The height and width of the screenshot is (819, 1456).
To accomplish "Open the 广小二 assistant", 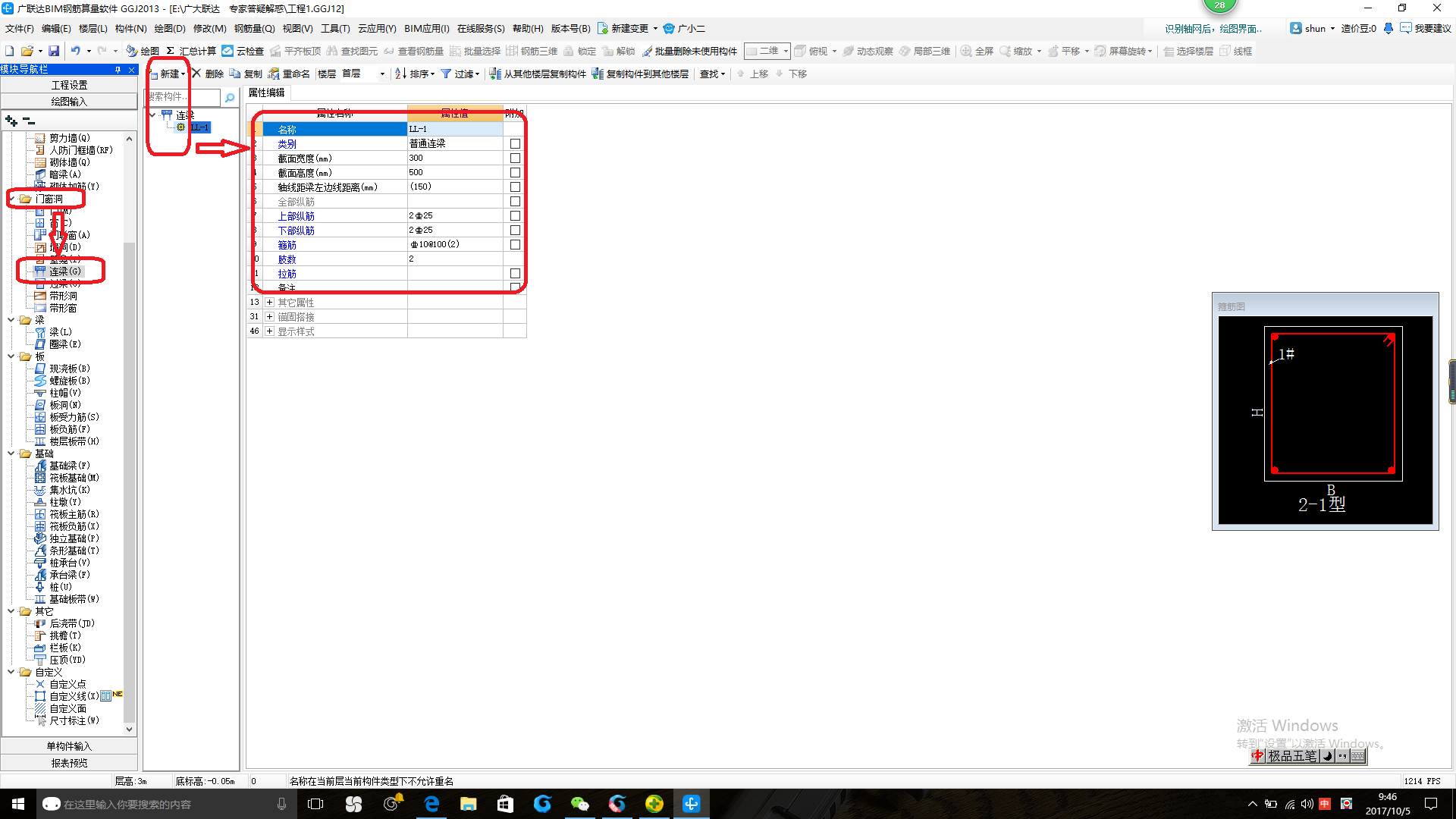I will (x=684, y=28).
